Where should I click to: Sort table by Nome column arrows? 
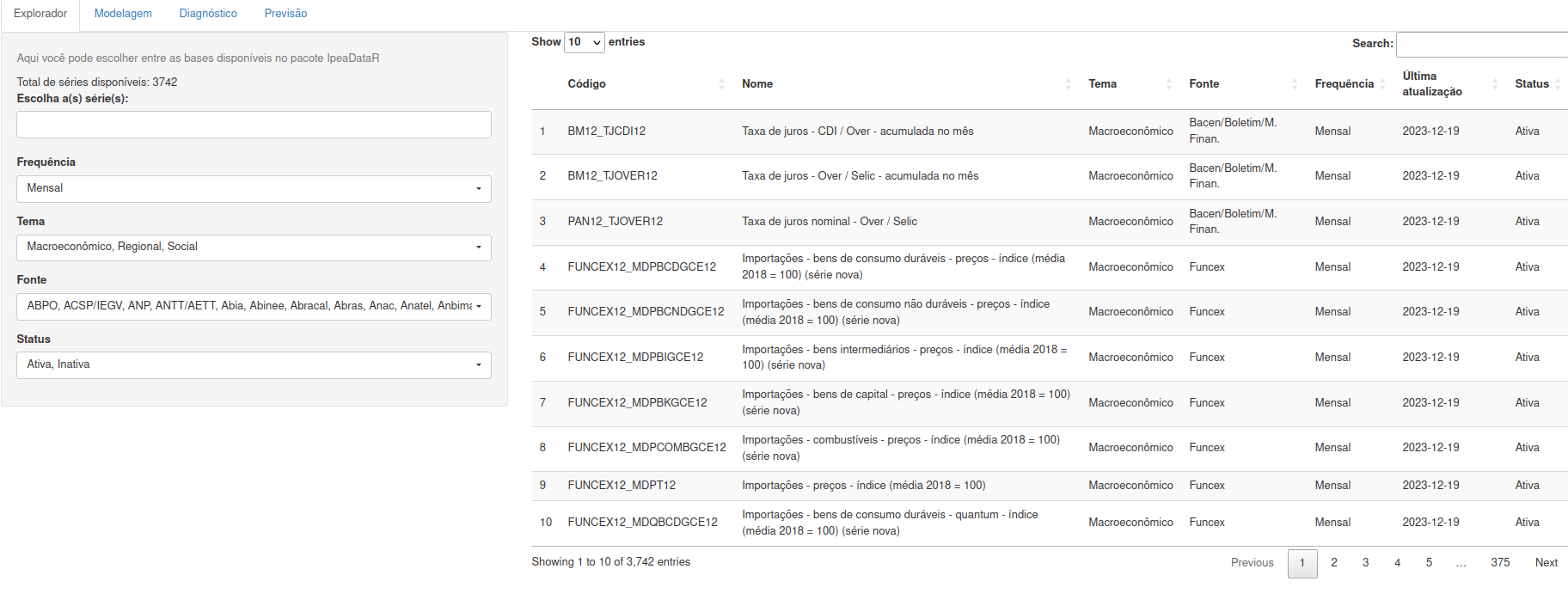pos(1068,84)
